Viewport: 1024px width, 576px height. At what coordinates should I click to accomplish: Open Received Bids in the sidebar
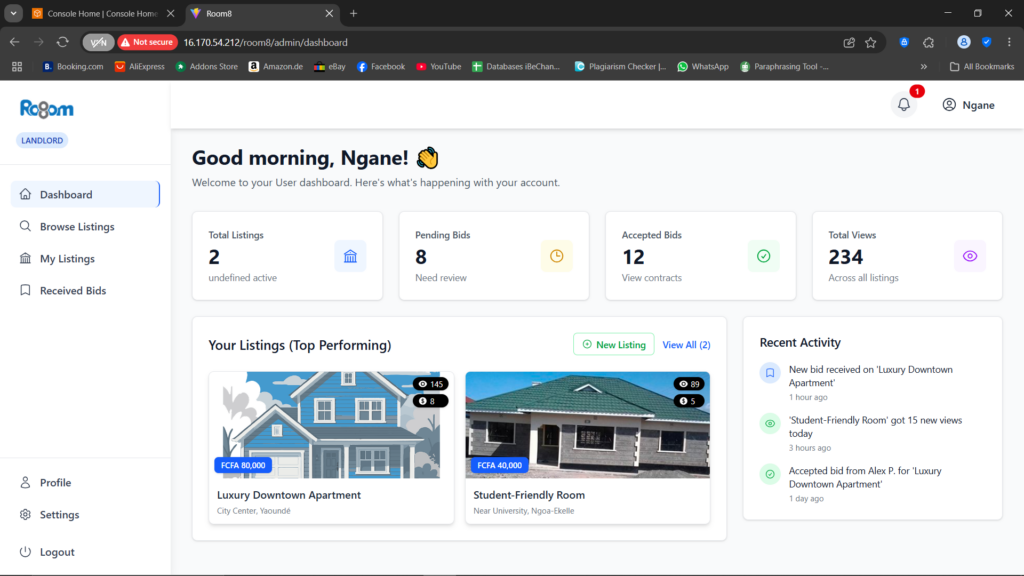tap(85, 291)
